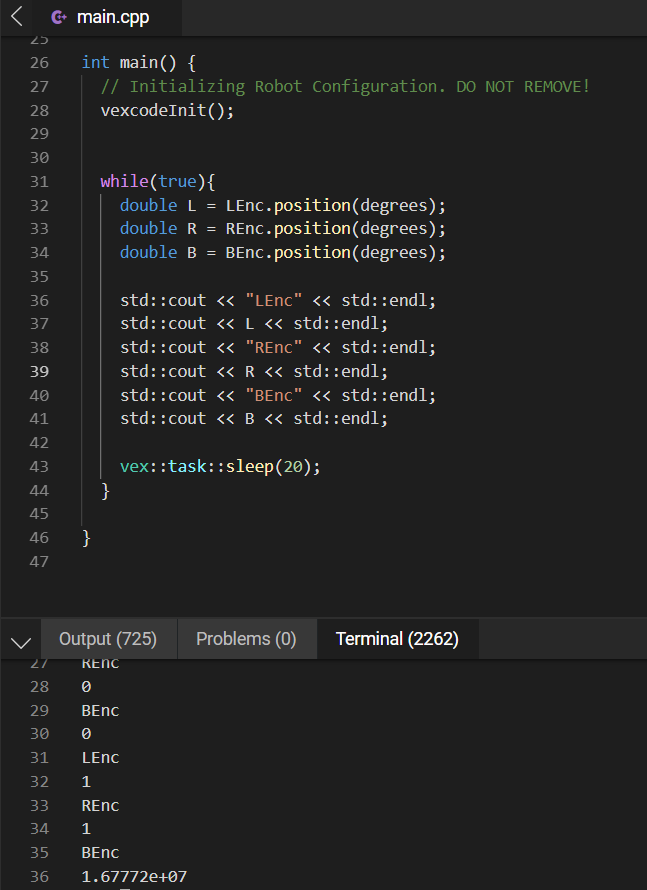The height and width of the screenshot is (890, 647).
Task: Click line number 47 in the gutter
Action: [39, 562]
